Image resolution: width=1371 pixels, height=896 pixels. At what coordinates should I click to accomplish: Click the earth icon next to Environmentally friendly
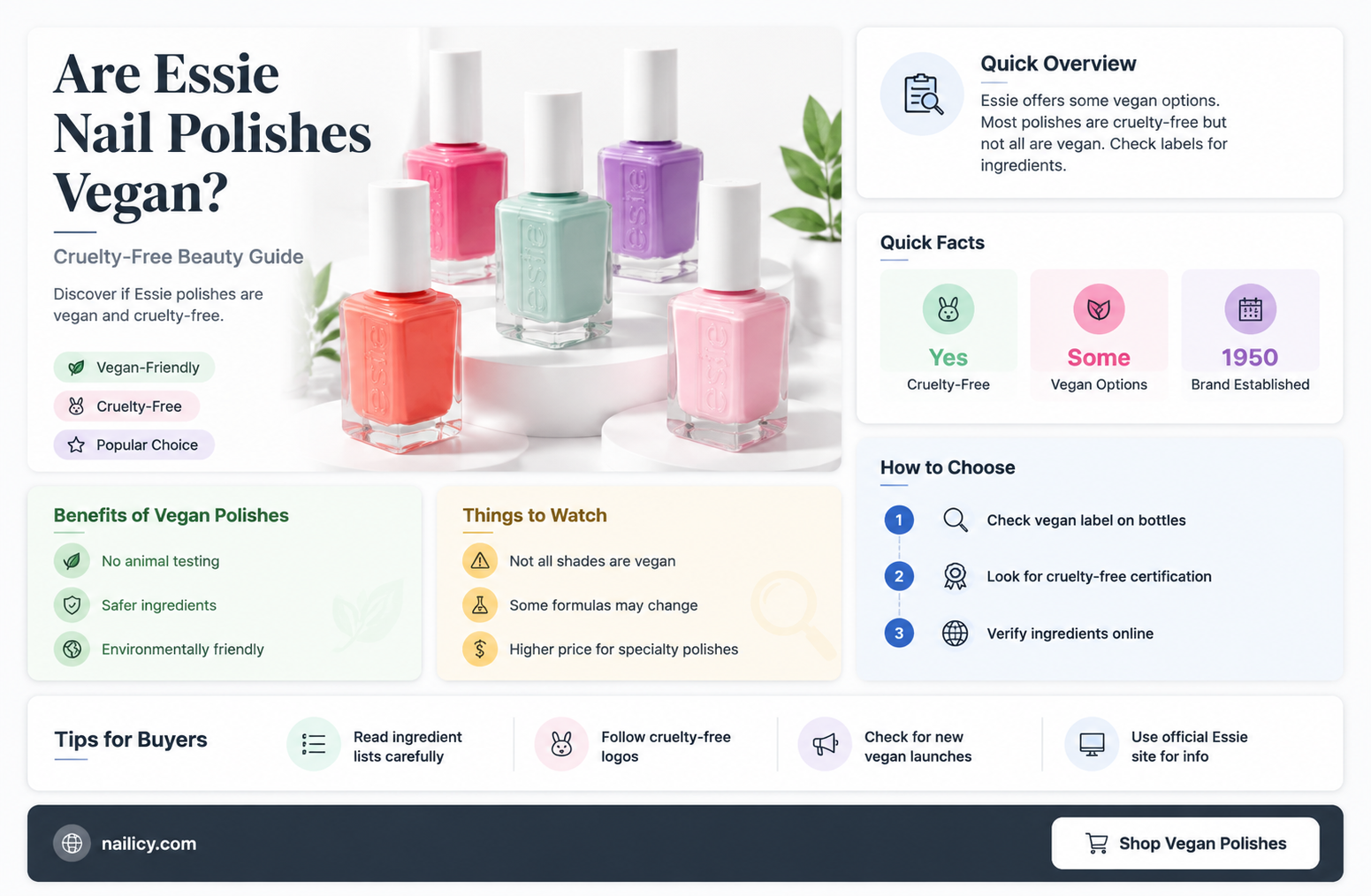(72, 649)
